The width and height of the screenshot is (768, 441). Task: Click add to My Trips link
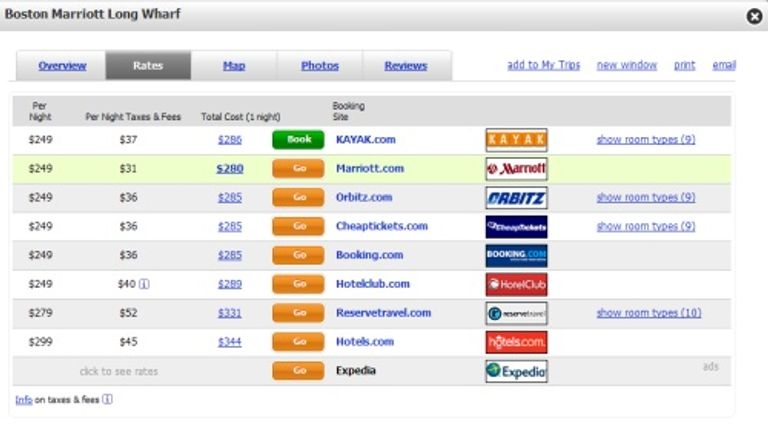544,65
